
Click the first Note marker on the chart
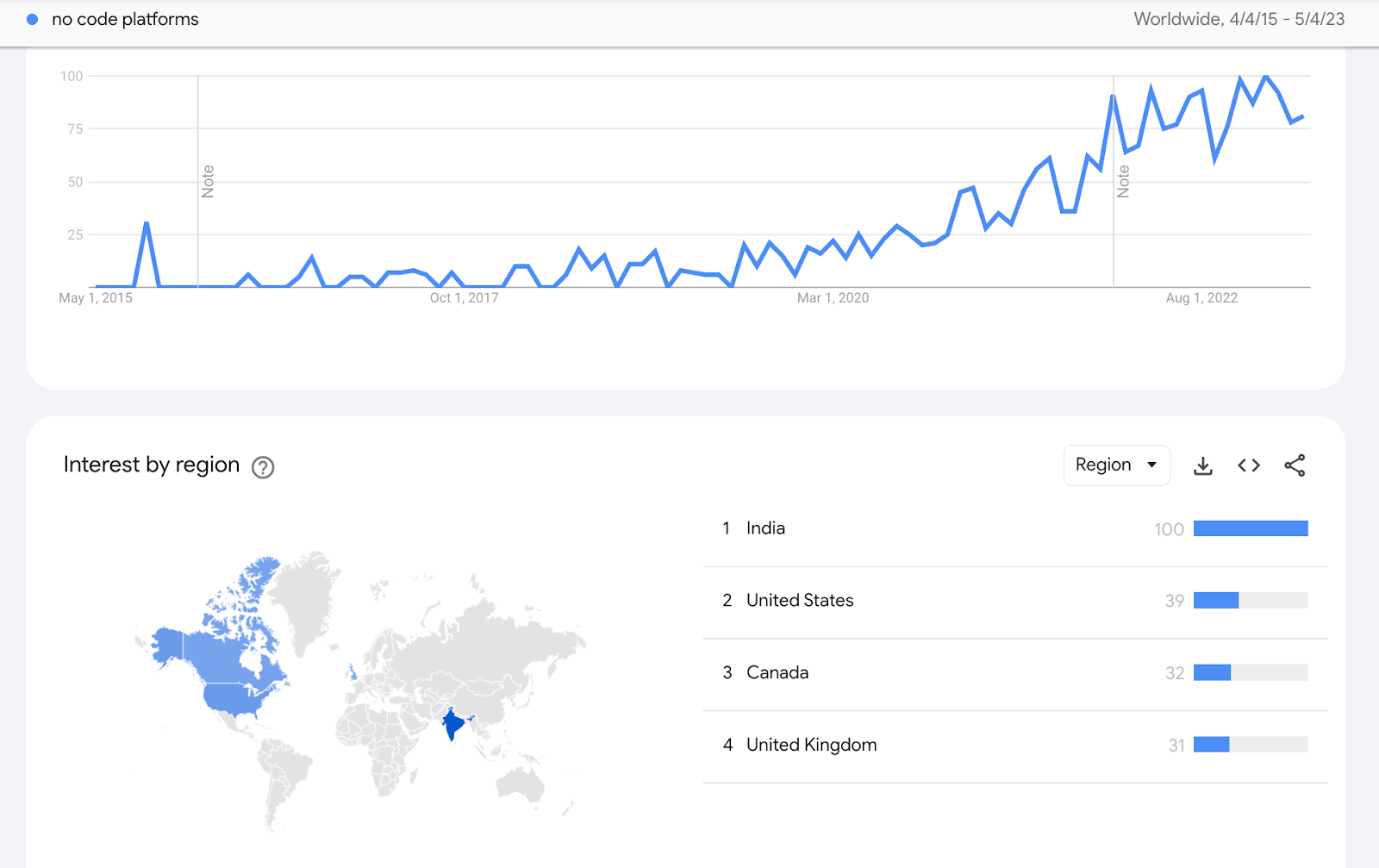(x=208, y=182)
